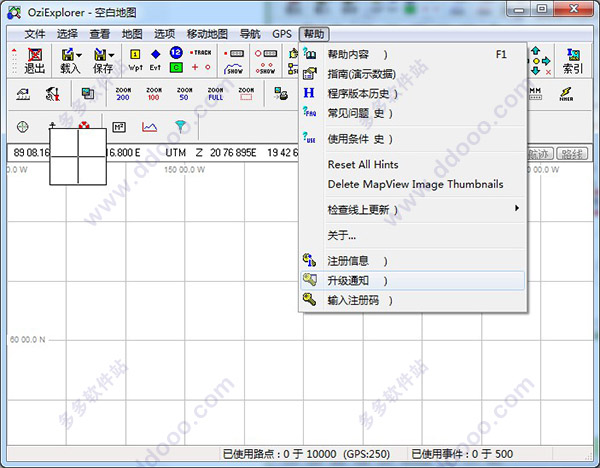This screenshot has width=600, height=468.
Task: Open the 查看 view menu
Action: (100, 34)
